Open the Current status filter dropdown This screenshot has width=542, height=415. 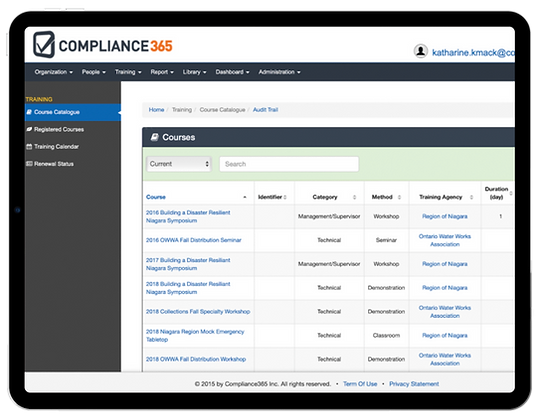click(x=179, y=164)
